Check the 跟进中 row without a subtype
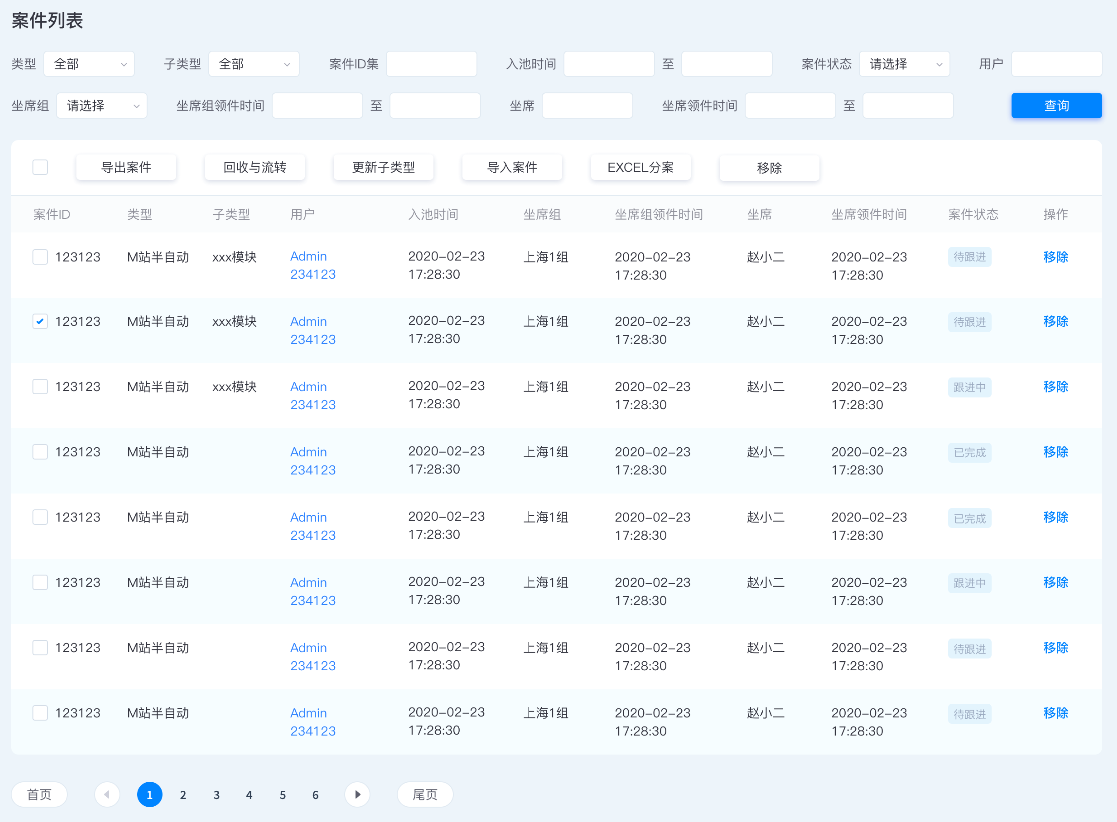Image resolution: width=1117 pixels, height=822 pixels. (x=40, y=583)
